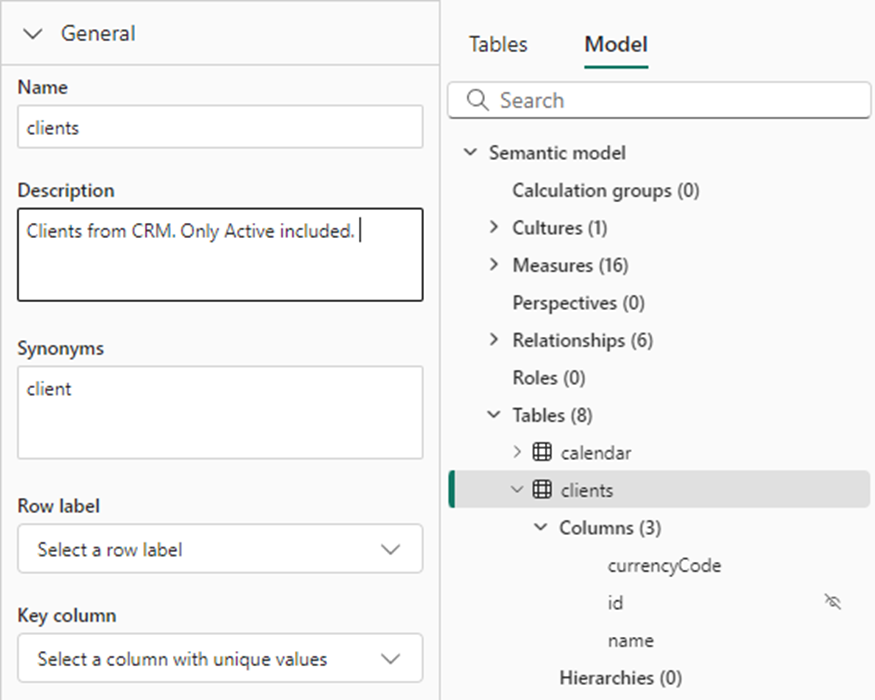Expand the Relationships (6) node
Screen dimensions: 875x700
(x=494, y=340)
